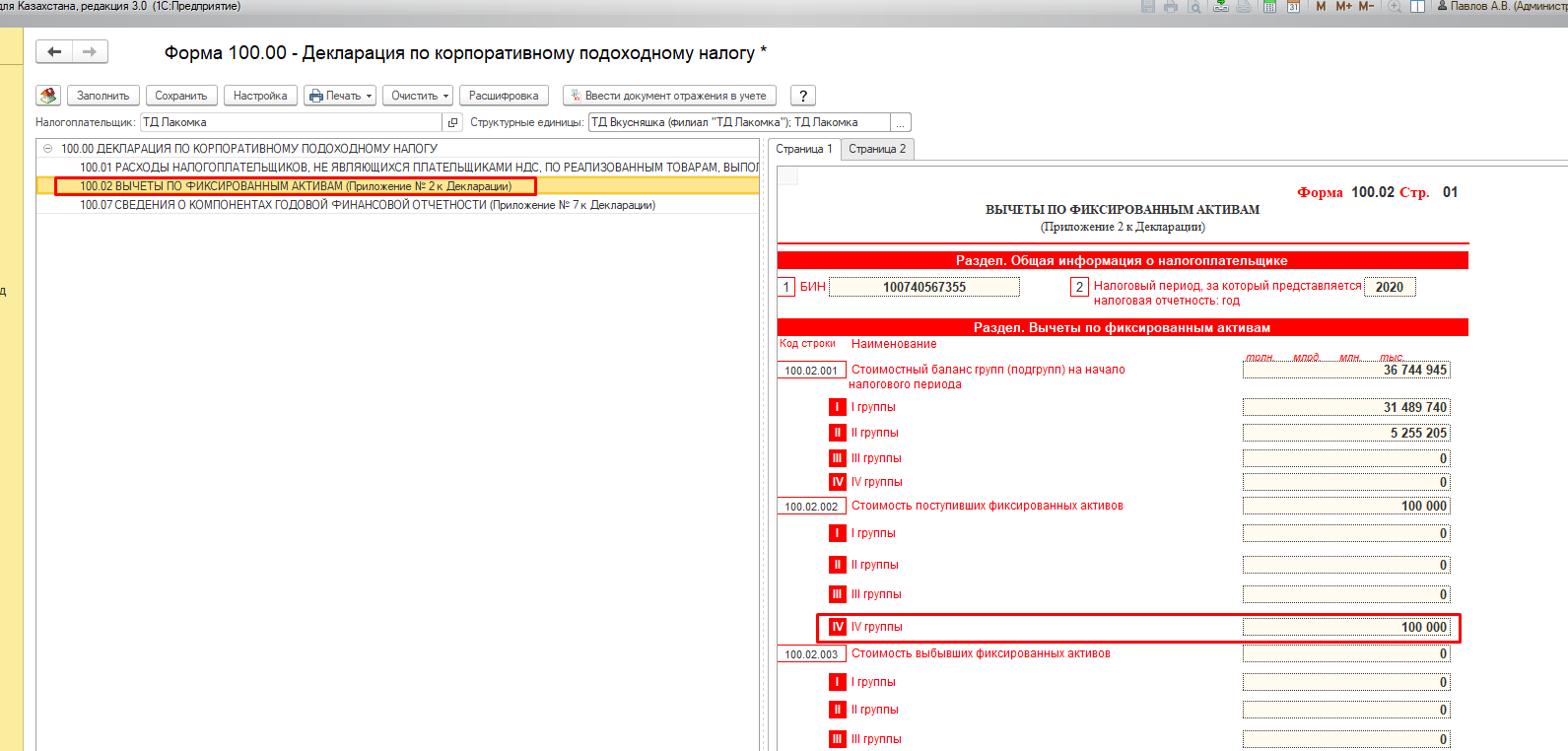The width and height of the screenshot is (1568, 751).
Task: Click the line code 100.02.001
Action: click(x=811, y=371)
